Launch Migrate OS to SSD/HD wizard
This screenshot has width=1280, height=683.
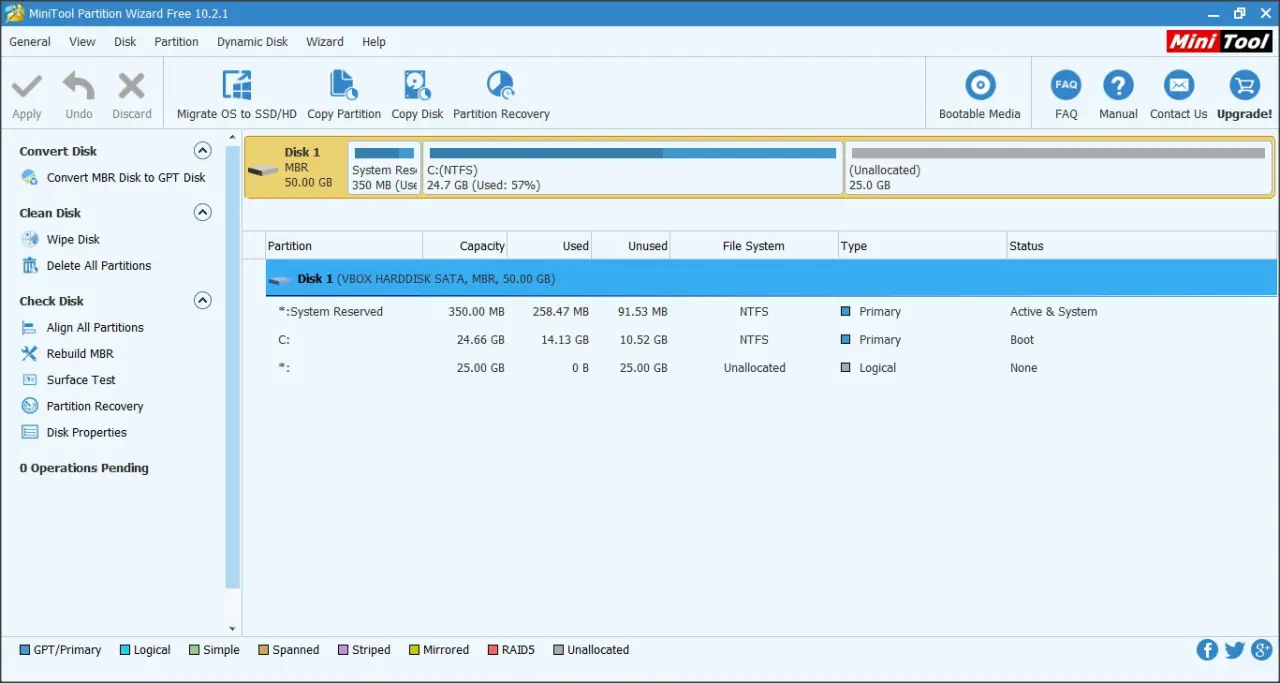pyautogui.click(x=237, y=95)
